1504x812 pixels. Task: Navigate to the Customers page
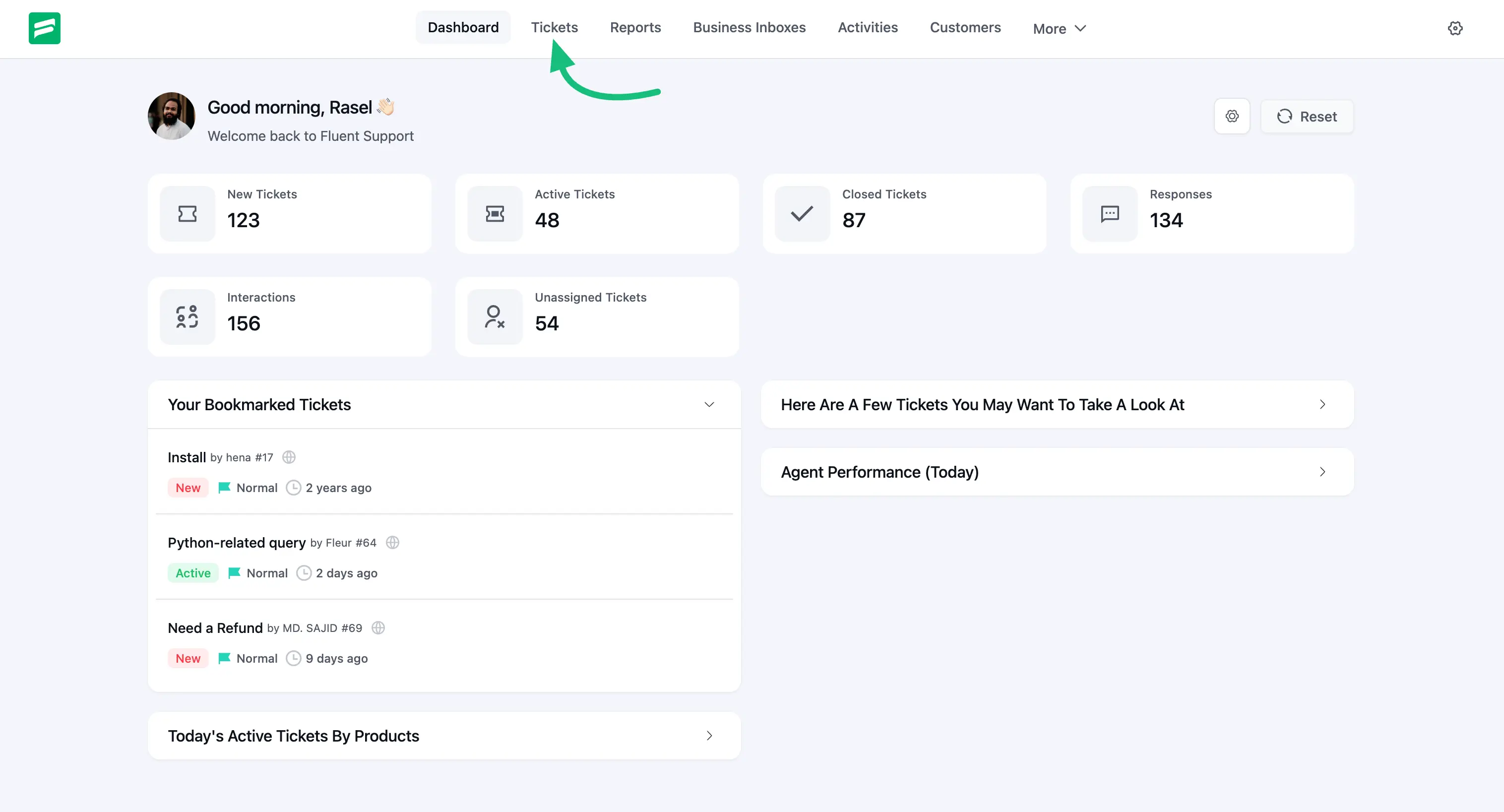coord(965,27)
